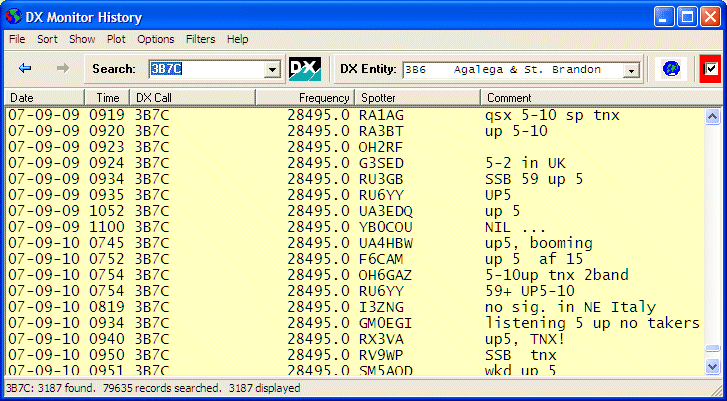Select the row spotted by F6CAM

(x=355, y=259)
